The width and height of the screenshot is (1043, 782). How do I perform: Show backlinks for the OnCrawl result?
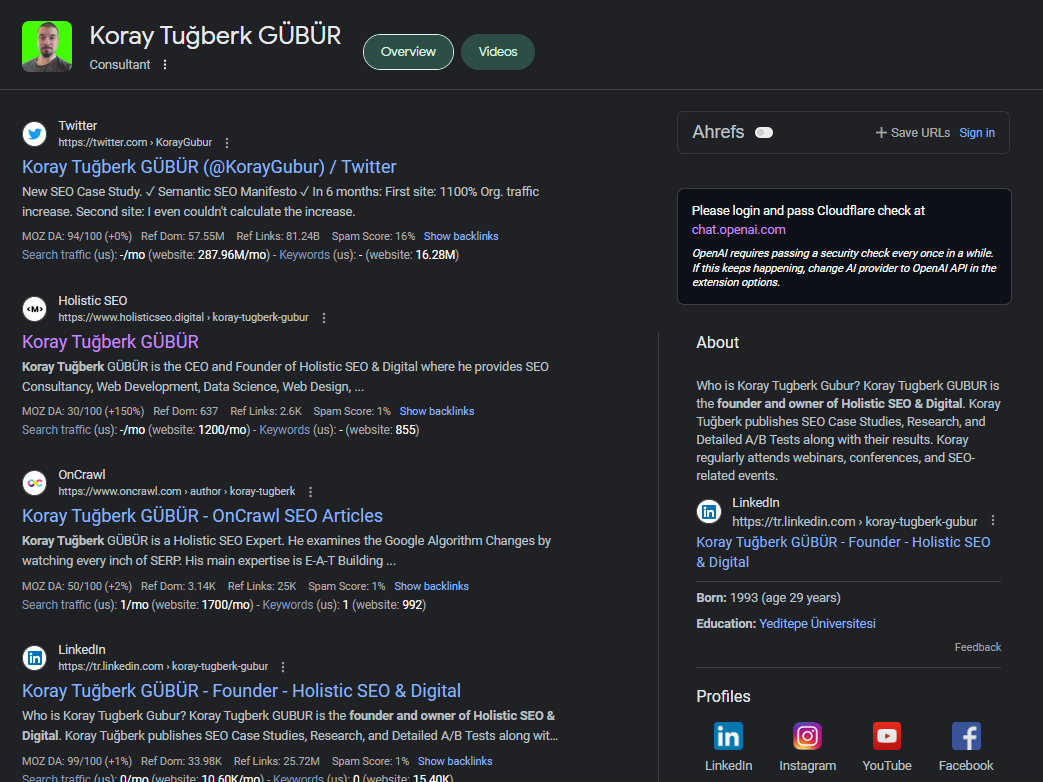click(x=432, y=586)
